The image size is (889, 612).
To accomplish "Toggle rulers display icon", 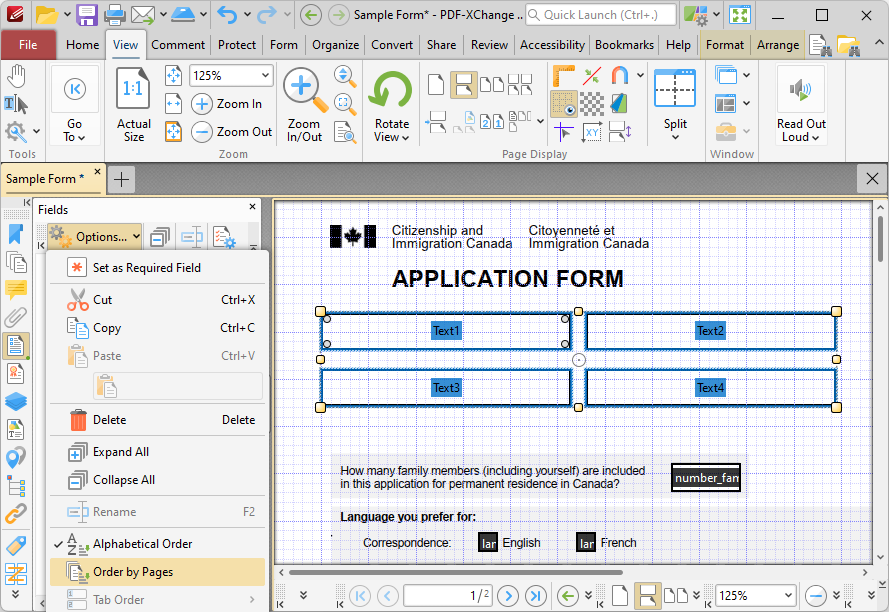I will click(564, 76).
